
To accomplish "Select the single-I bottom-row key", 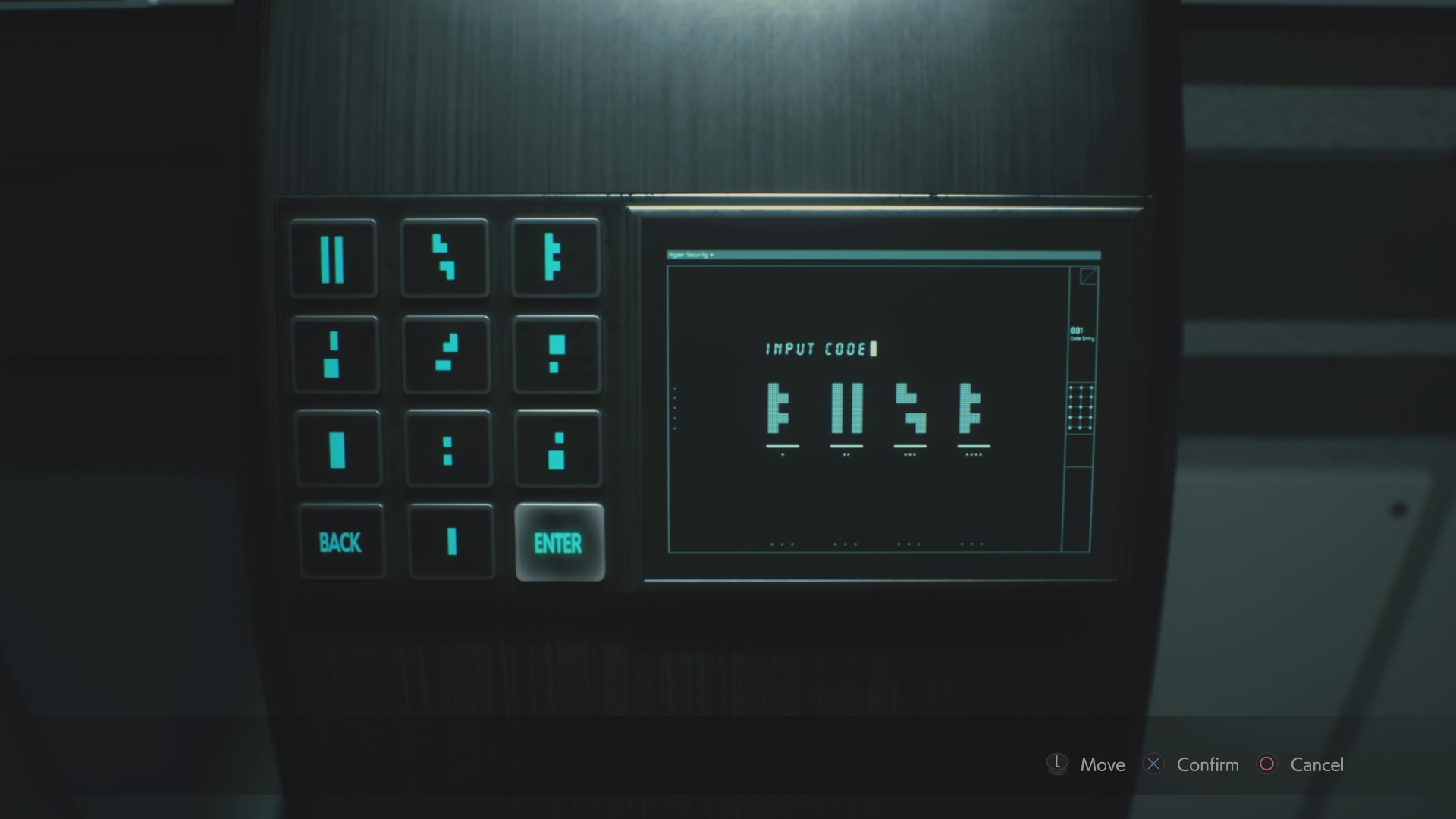I will click(449, 542).
